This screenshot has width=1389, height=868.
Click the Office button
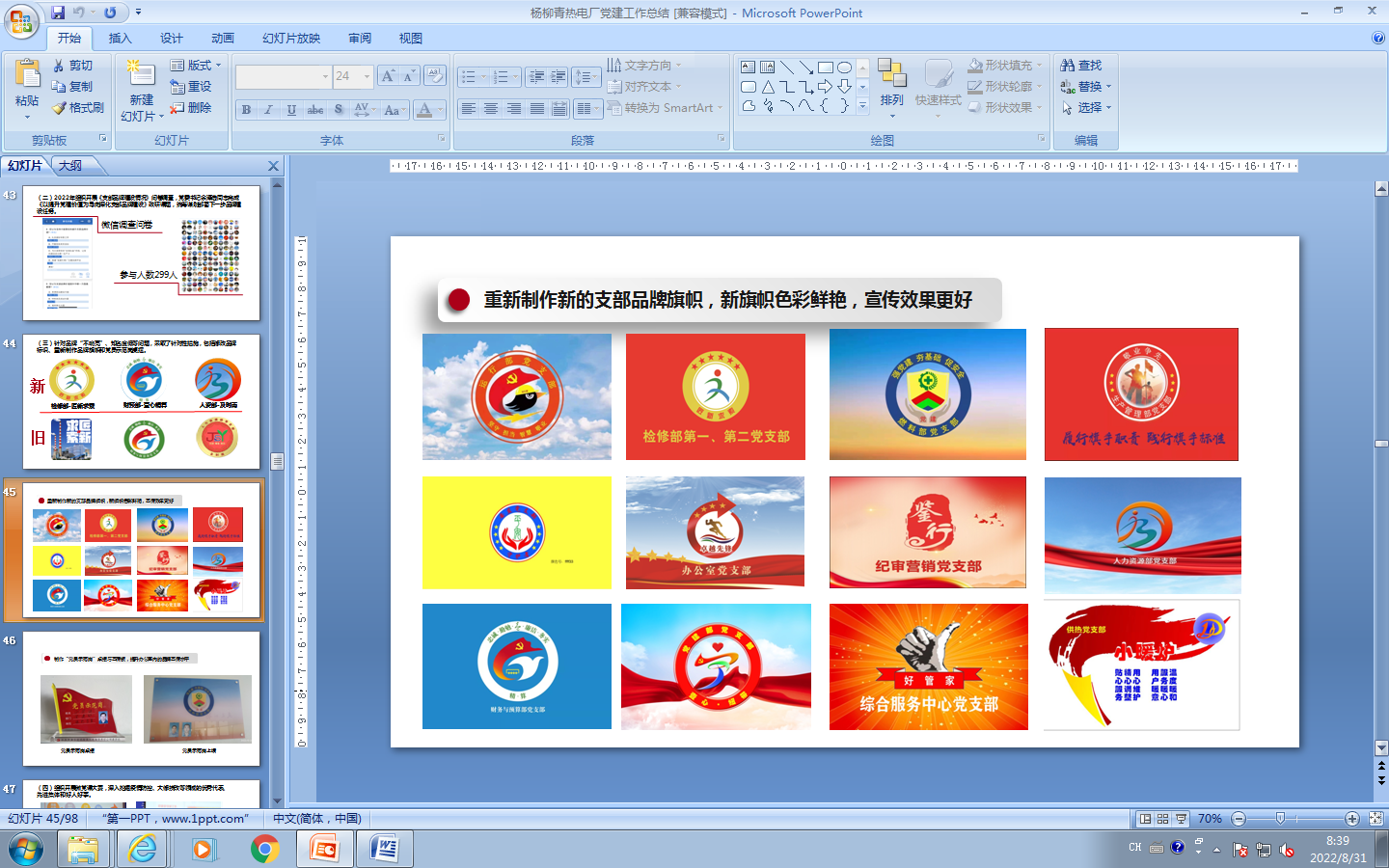[21, 20]
